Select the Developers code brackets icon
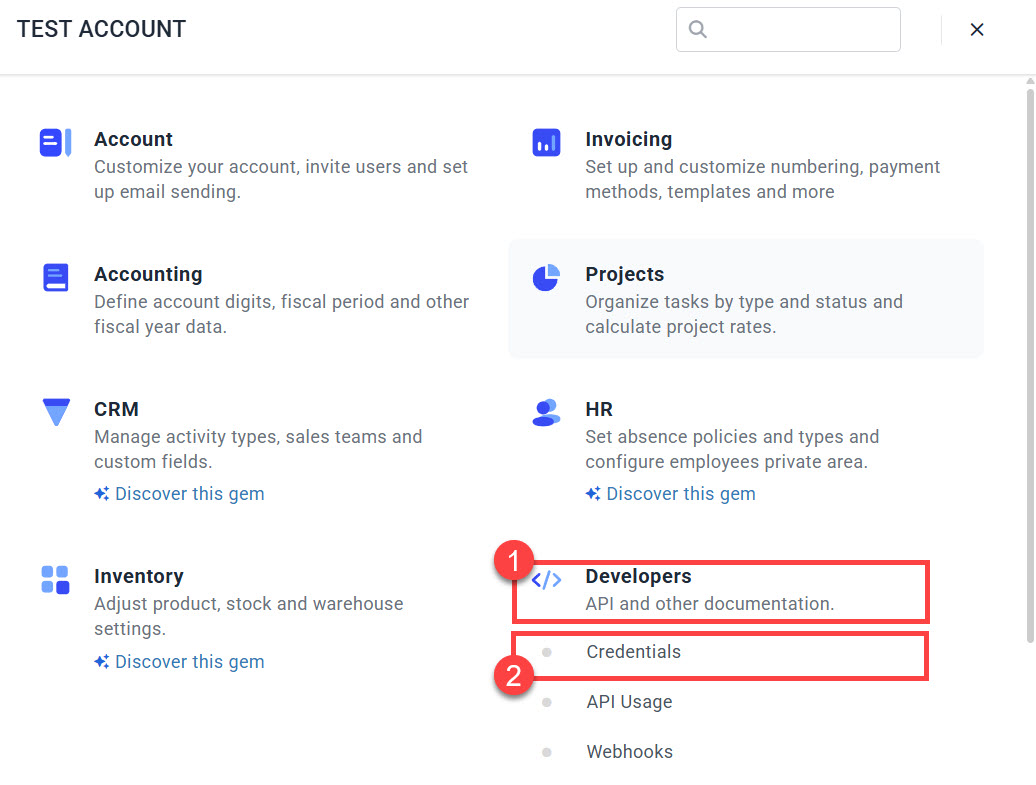This screenshot has width=1036, height=785. pos(547,580)
